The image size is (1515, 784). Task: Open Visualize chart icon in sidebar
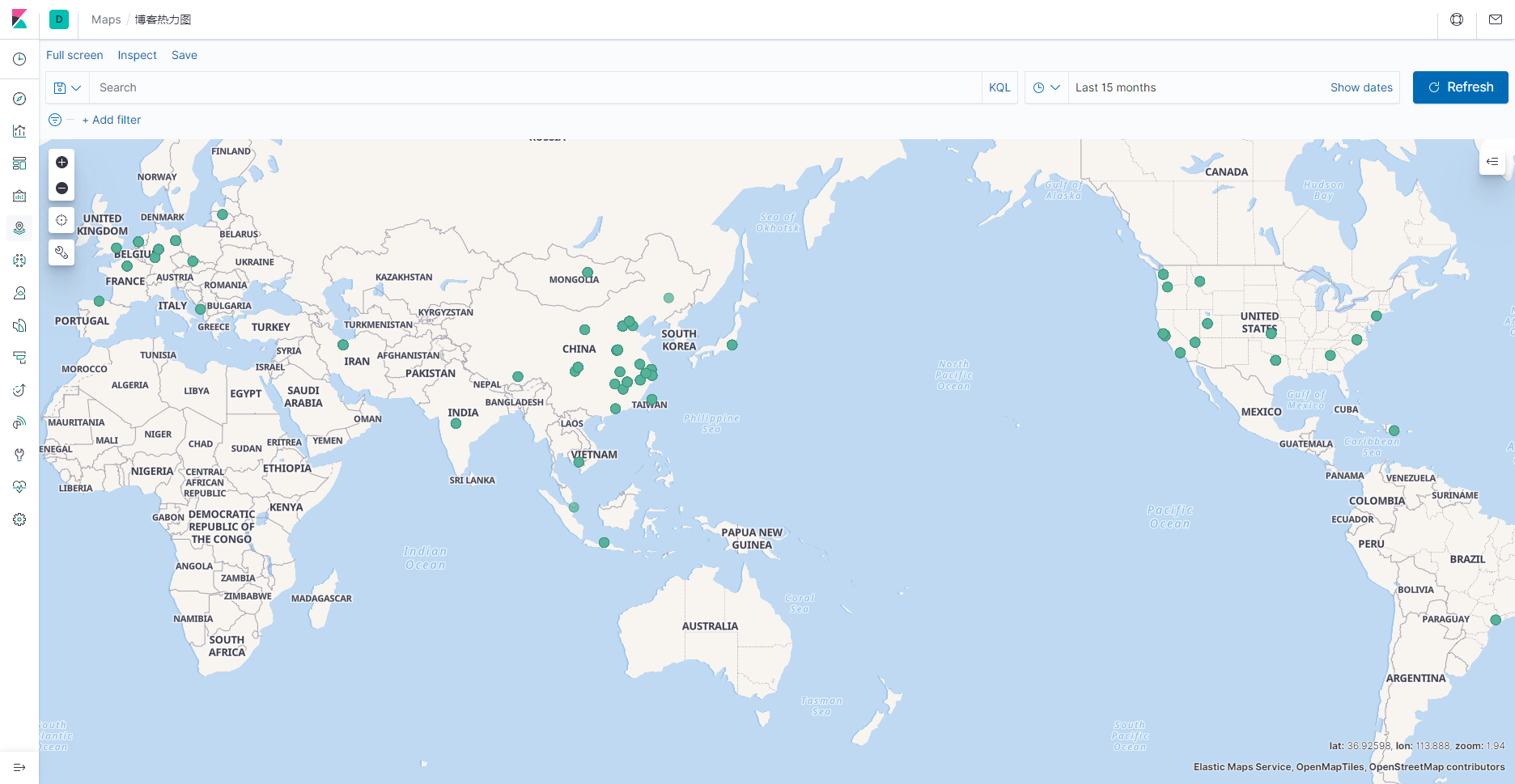point(19,131)
